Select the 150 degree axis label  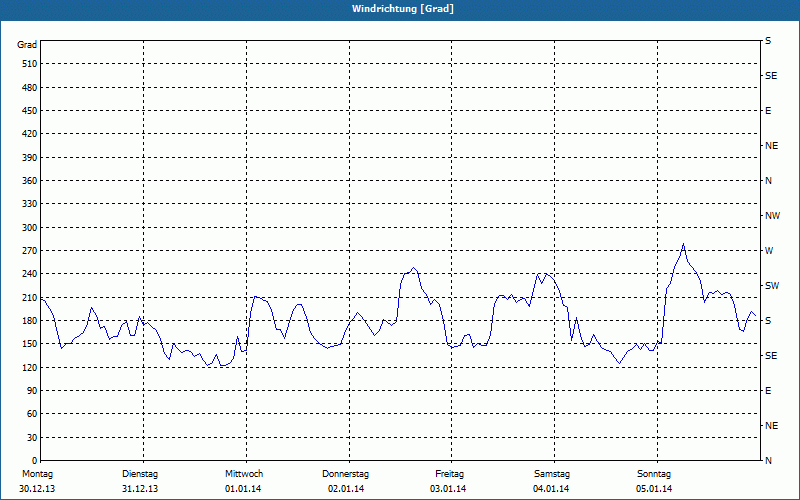[30, 344]
